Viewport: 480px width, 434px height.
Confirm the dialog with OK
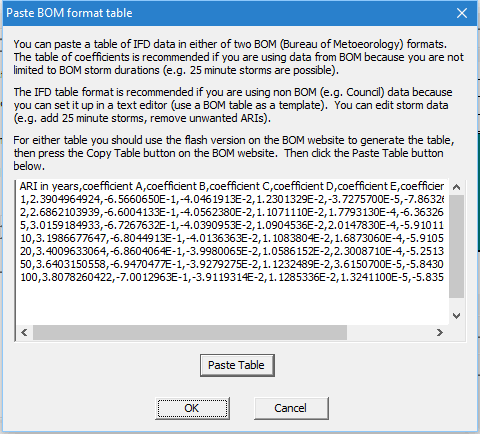192,408
